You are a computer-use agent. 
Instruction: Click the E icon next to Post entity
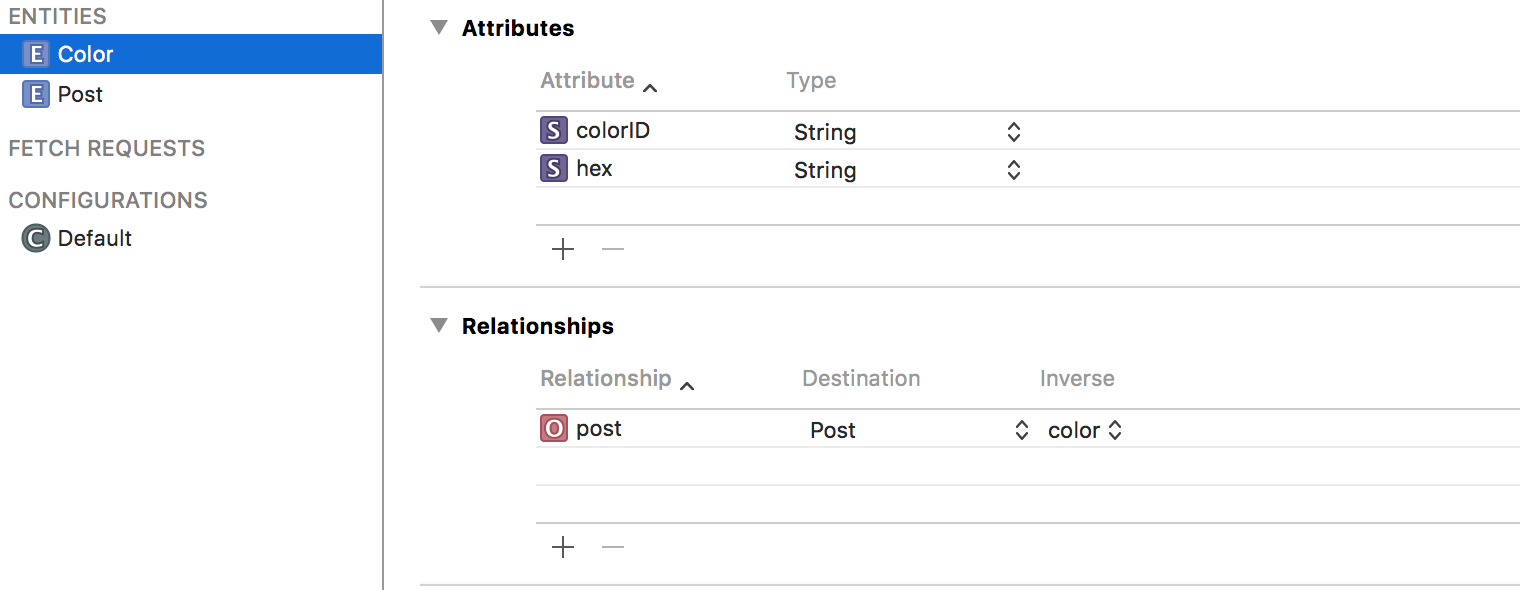[37, 93]
